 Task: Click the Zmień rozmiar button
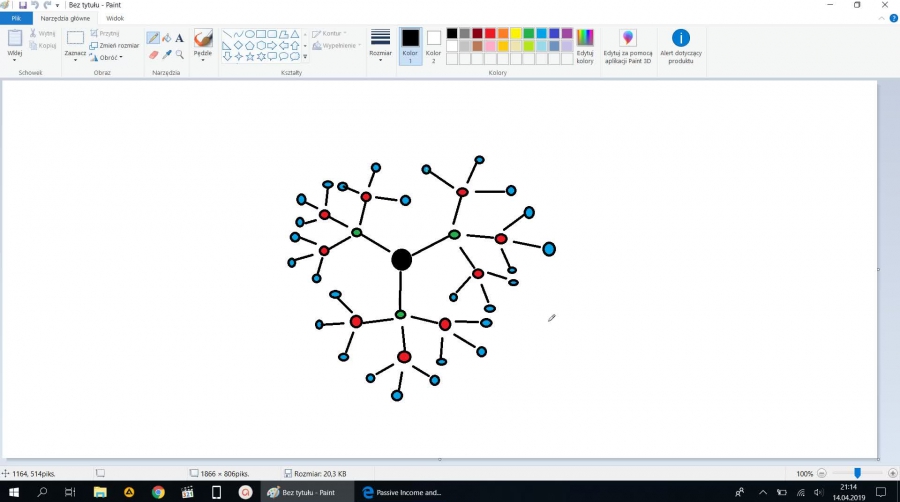pos(114,45)
